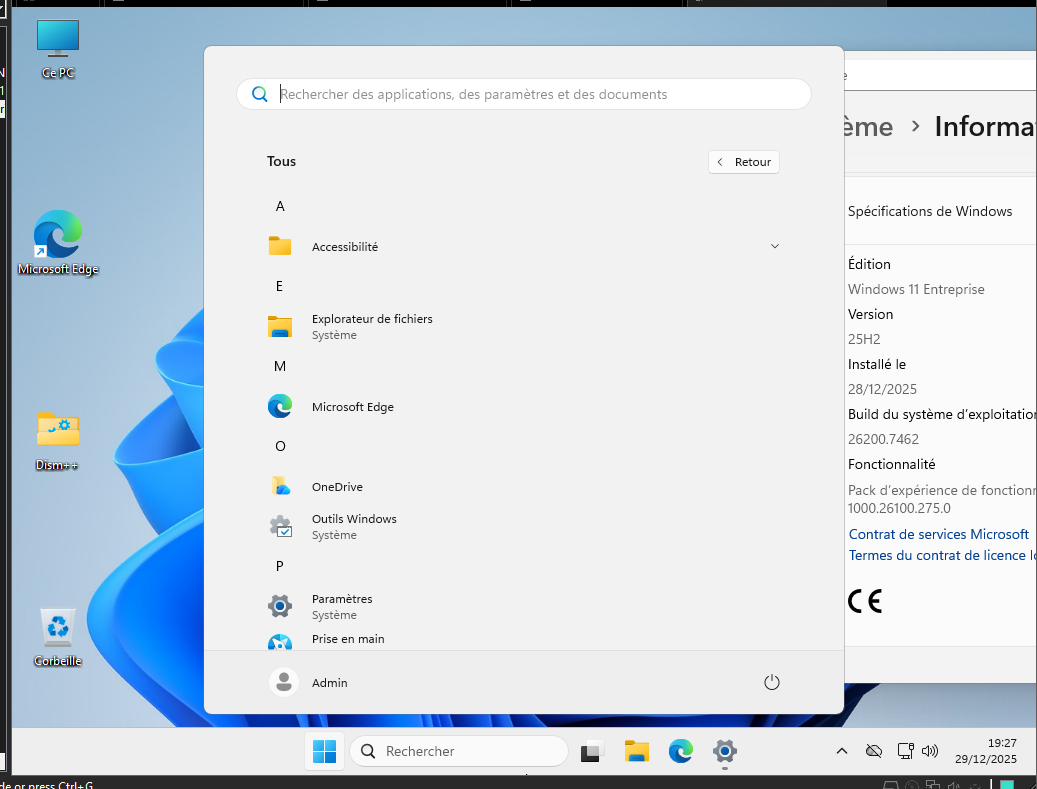Open Contrat de services Microsoft link
Image resolution: width=1037 pixels, height=789 pixels.
[938, 534]
